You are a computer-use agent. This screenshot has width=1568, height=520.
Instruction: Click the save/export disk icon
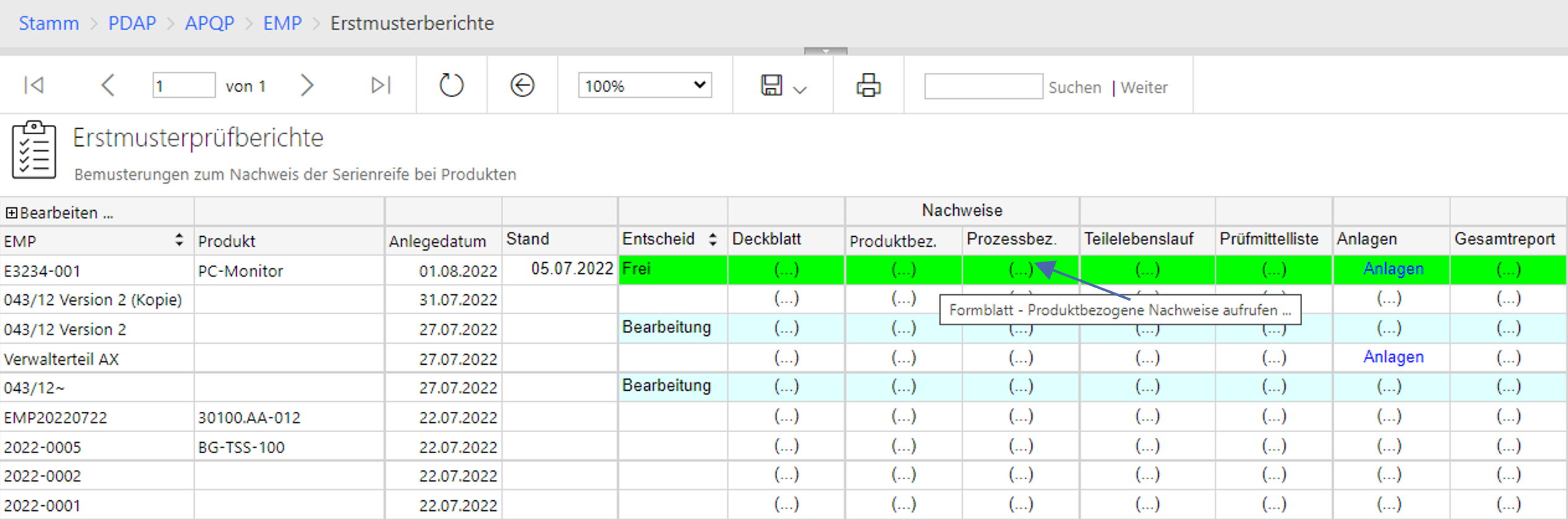[771, 85]
